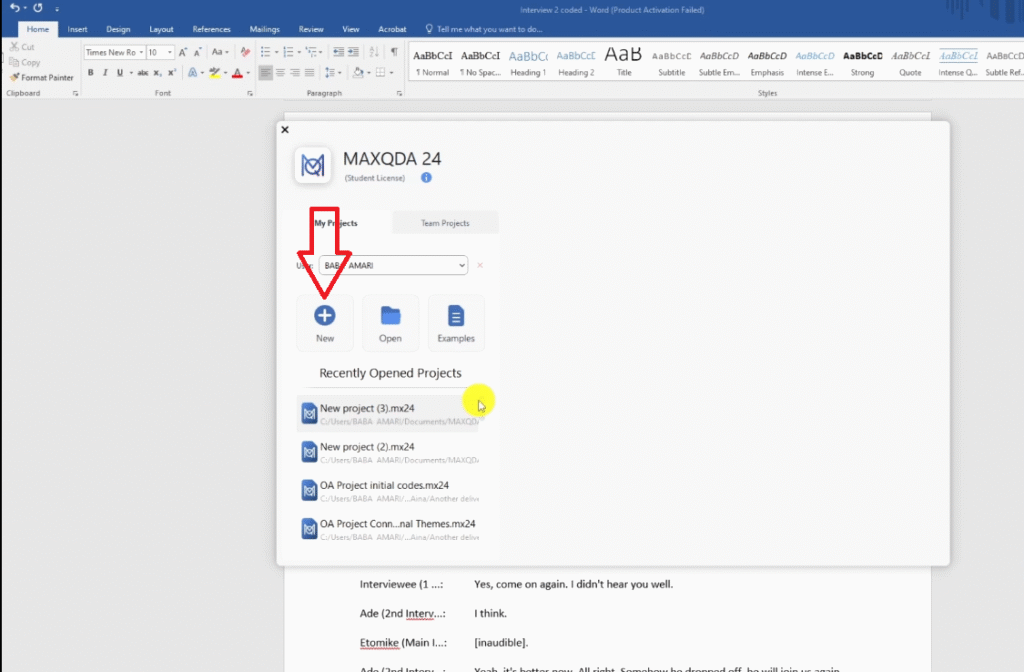The height and width of the screenshot is (672, 1024).
Task: Open the Times New Roman font dropdown
Action: tap(141, 52)
